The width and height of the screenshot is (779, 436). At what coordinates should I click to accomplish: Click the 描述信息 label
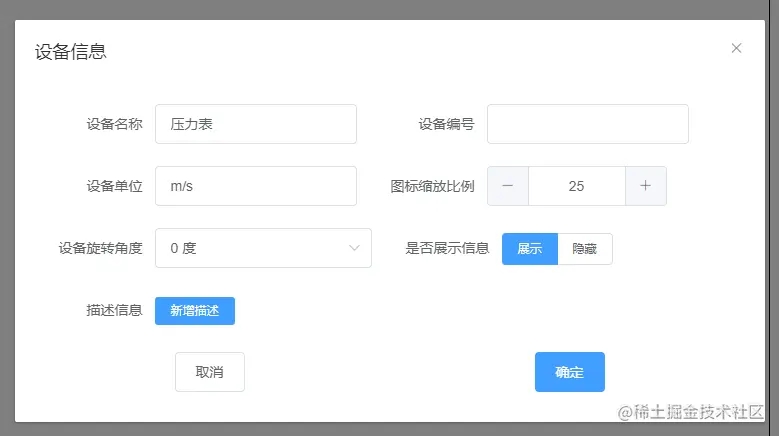pyautogui.click(x=114, y=310)
